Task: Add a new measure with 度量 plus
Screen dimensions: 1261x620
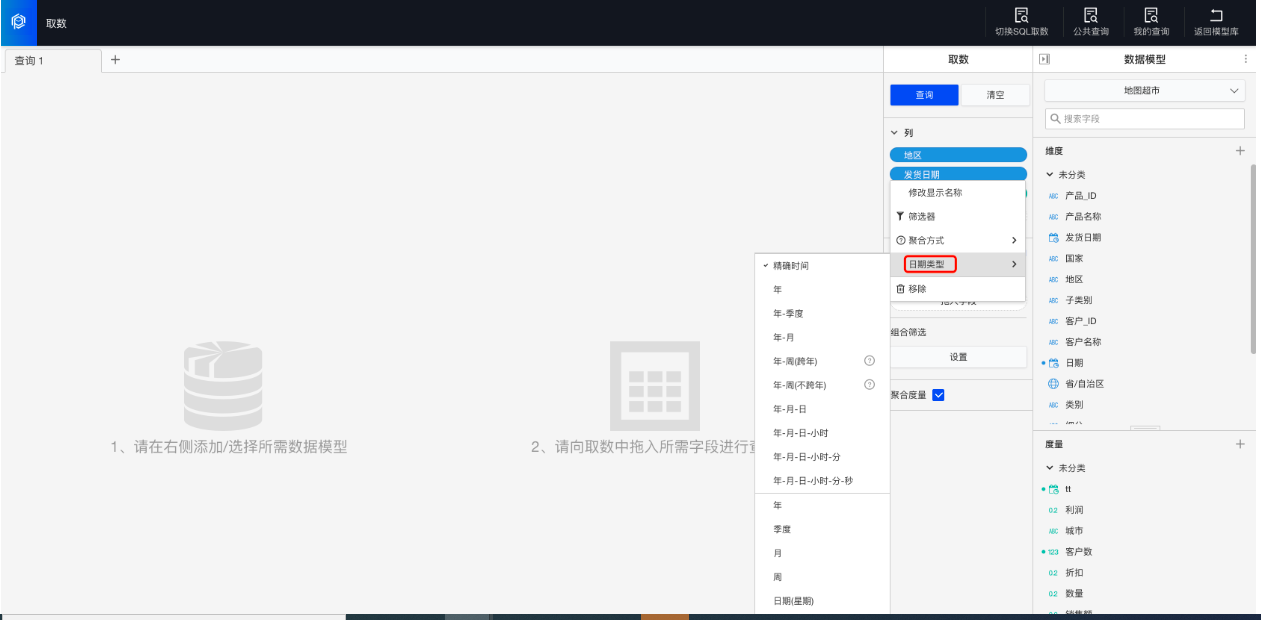Action: tap(1240, 444)
